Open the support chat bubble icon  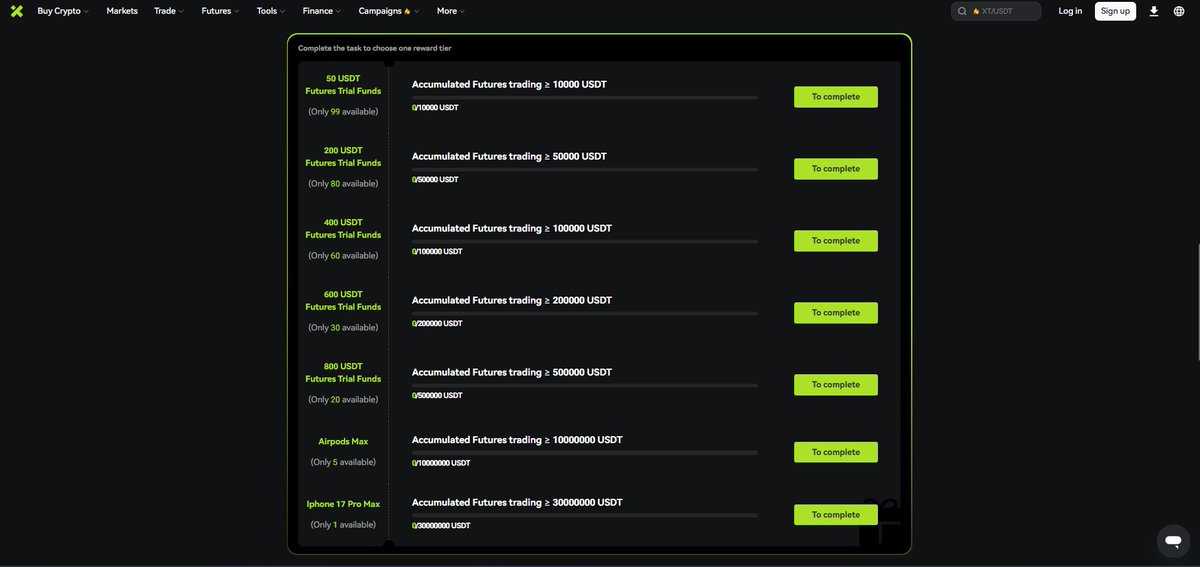[1173, 541]
